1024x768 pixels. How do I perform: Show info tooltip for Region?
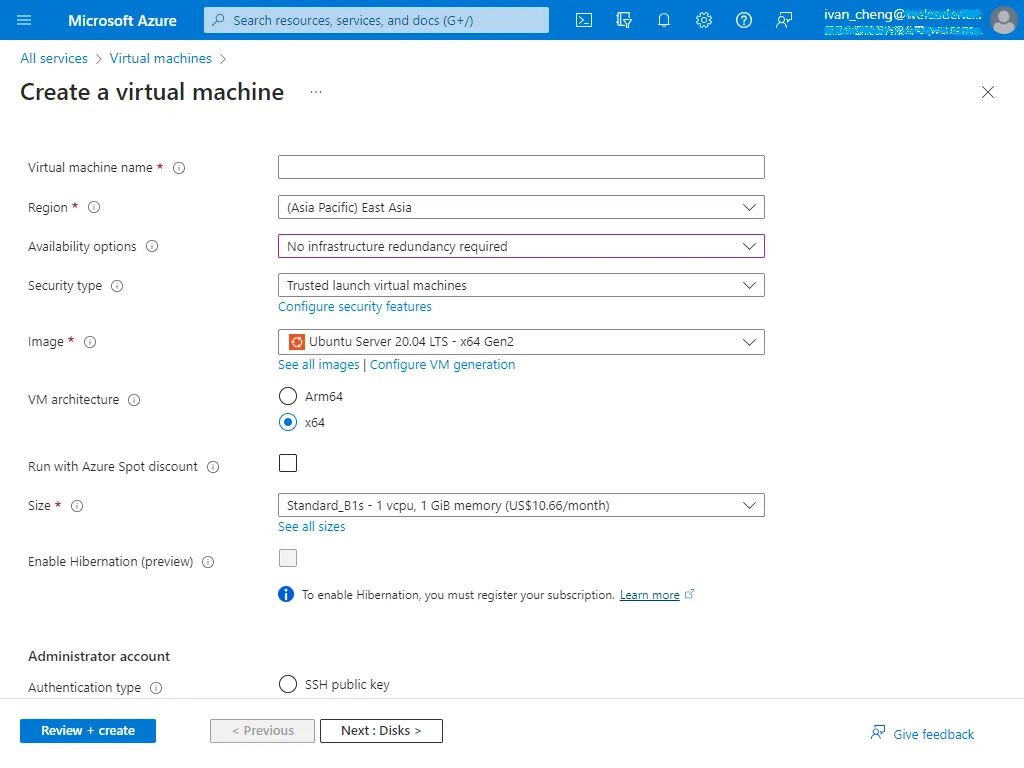94,207
